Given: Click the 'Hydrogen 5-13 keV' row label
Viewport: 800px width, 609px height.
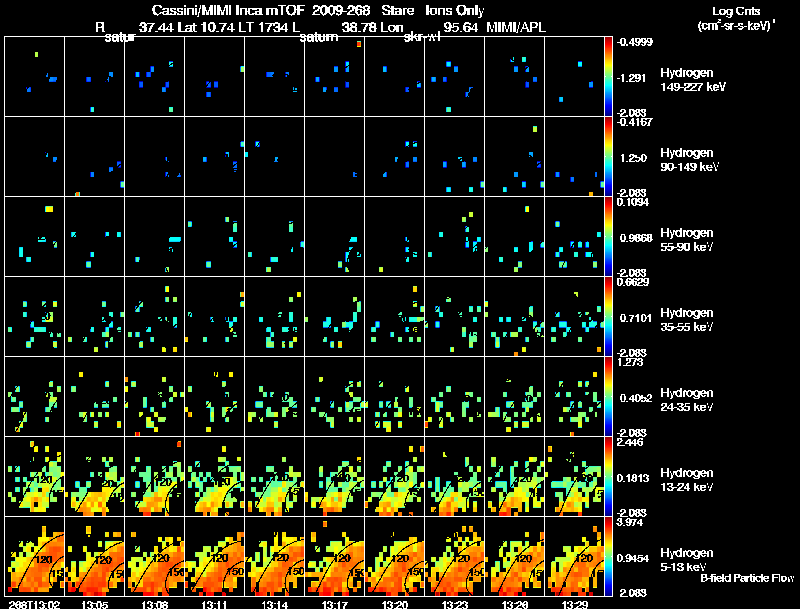Looking at the screenshot, I should (687, 560).
